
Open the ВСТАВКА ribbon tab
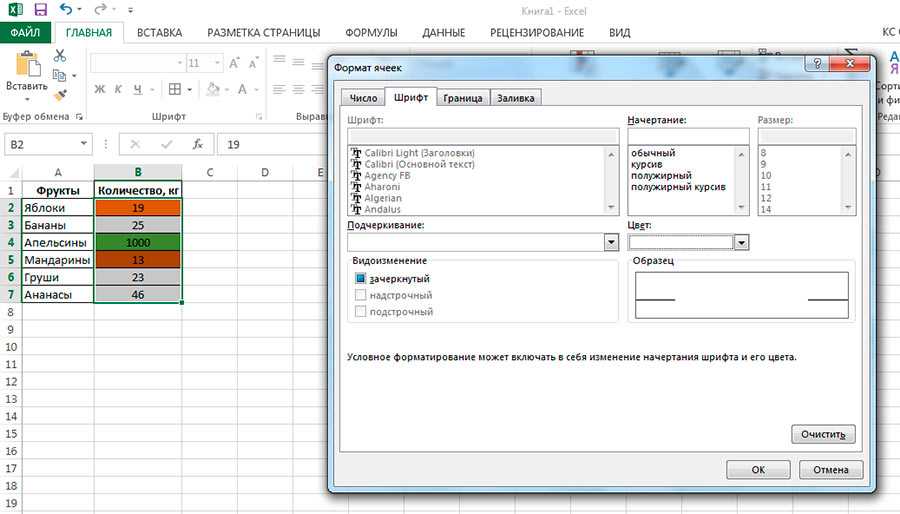pyautogui.click(x=160, y=33)
